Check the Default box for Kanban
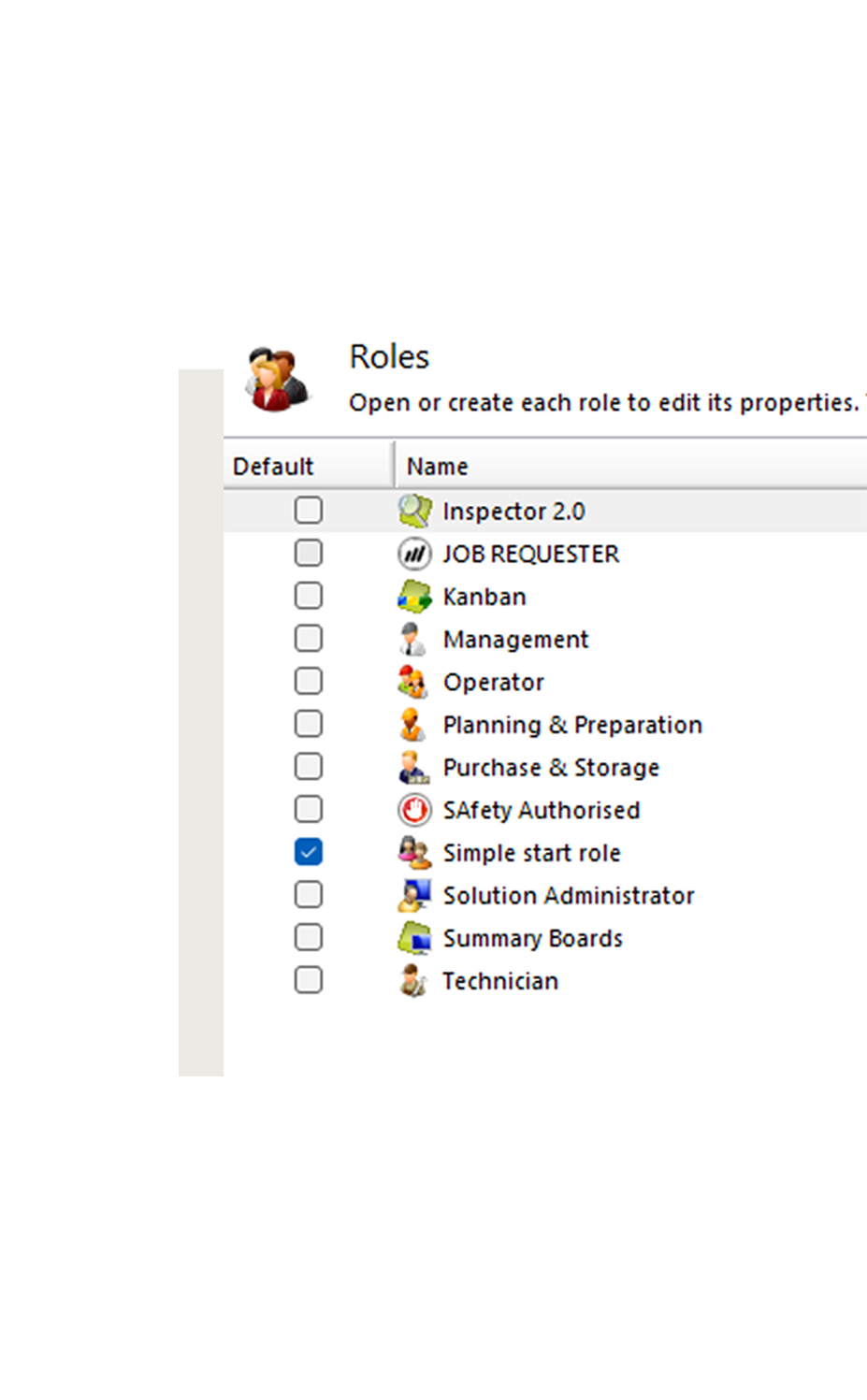This screenshot has width=867, height=1400. [309, 596]
